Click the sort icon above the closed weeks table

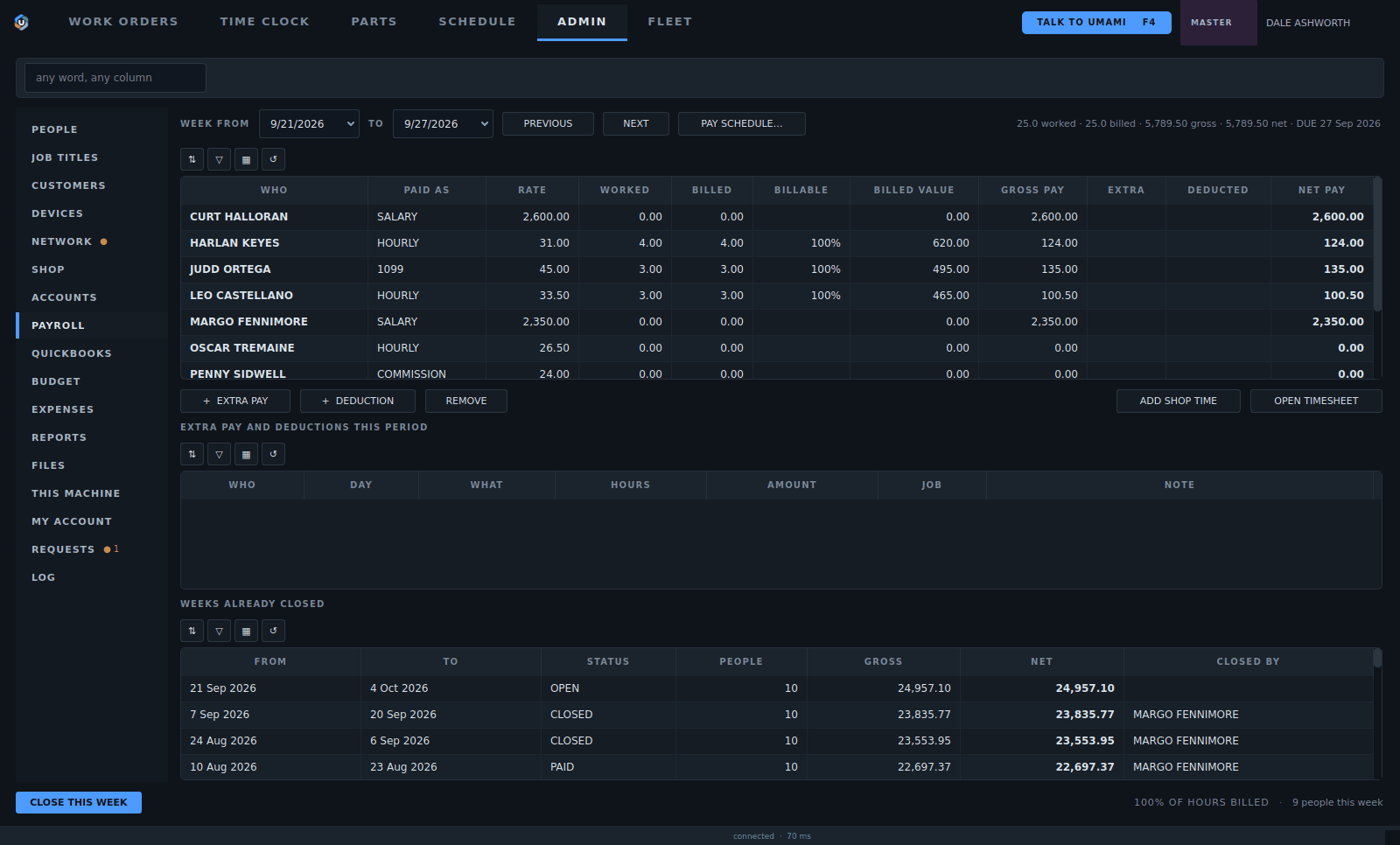192,631
